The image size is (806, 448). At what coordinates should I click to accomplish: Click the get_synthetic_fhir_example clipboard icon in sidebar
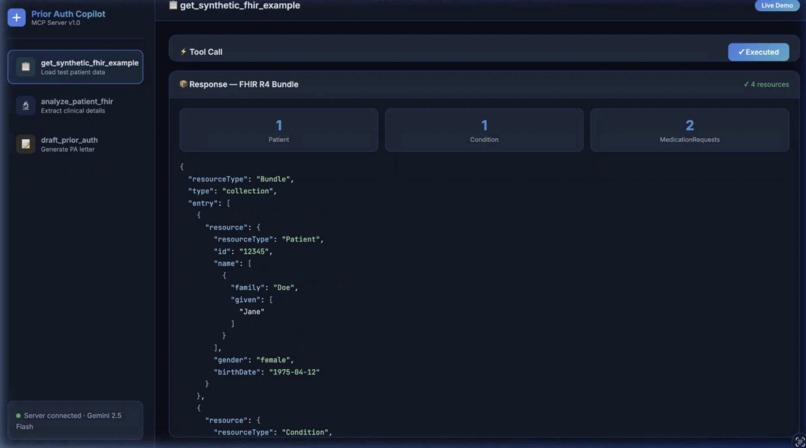pos(25,67)
